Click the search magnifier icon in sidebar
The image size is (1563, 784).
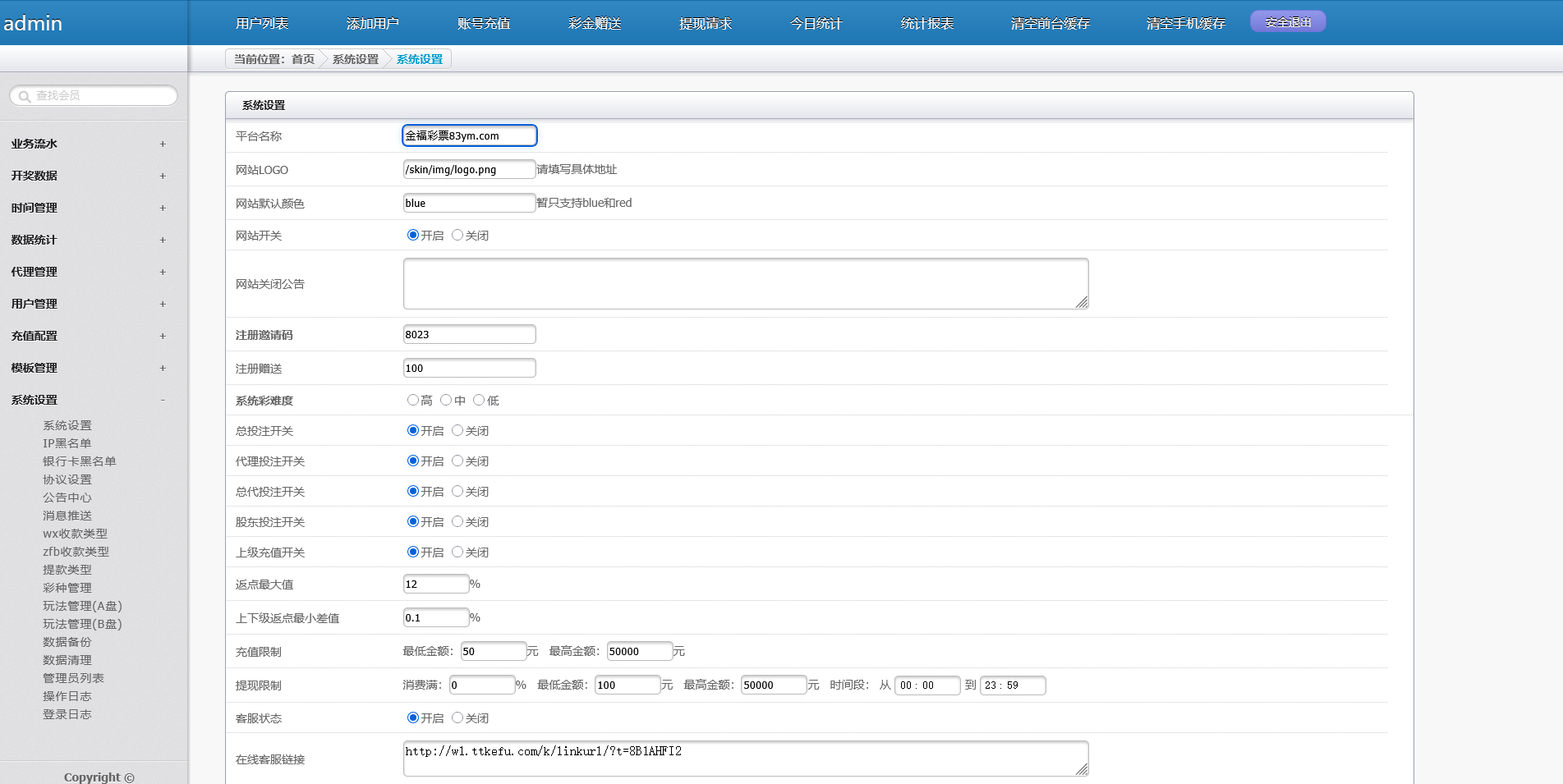click(x=25, y=96)
